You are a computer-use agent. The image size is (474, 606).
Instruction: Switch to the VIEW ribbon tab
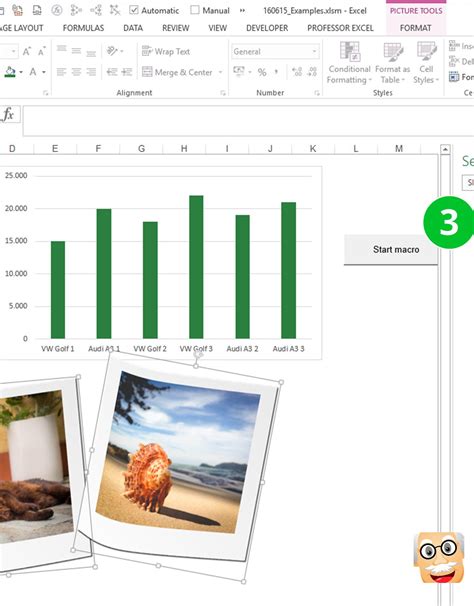[217, 28]
